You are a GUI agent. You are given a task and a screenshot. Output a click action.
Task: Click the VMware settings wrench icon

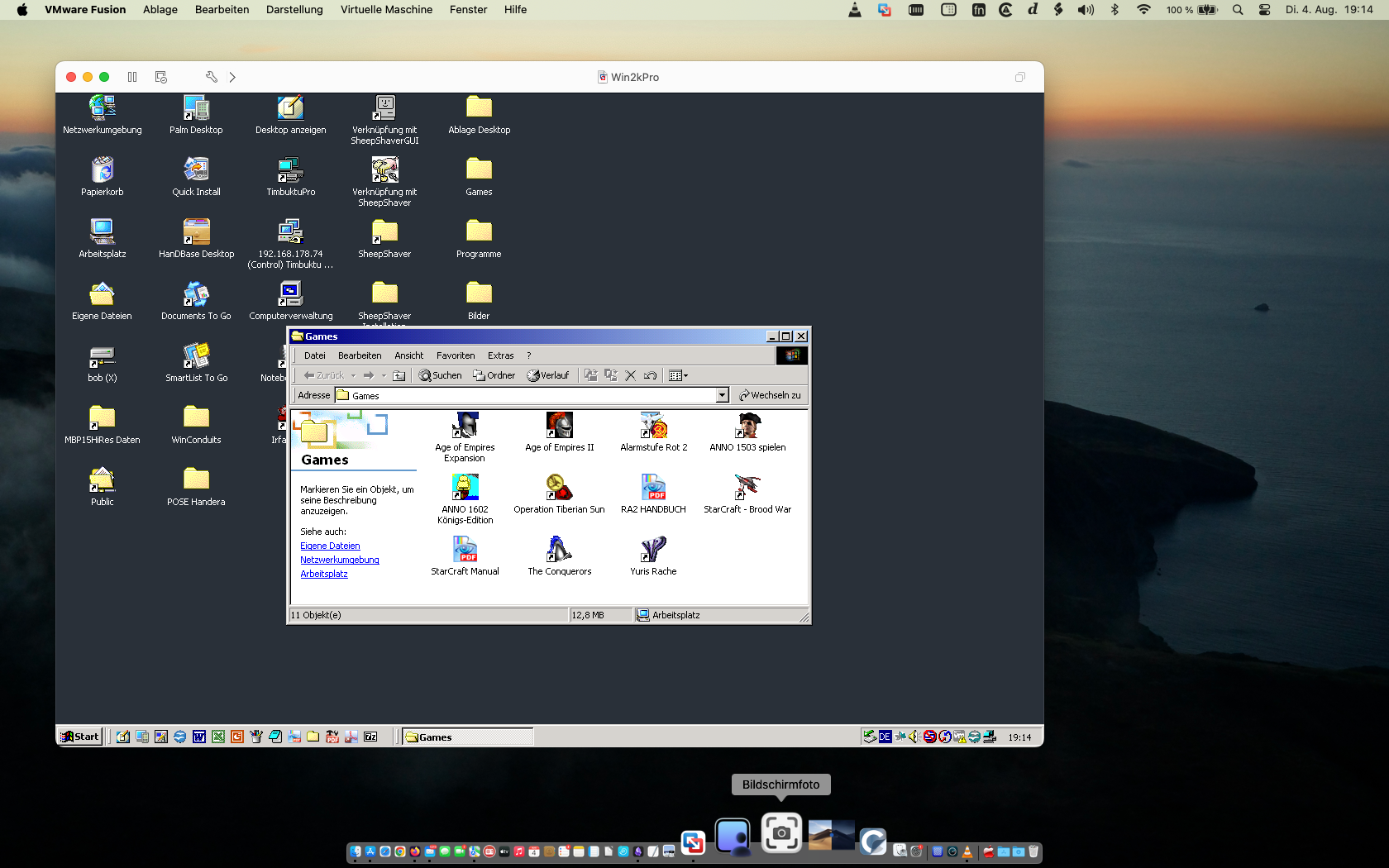tap(212, 77)
